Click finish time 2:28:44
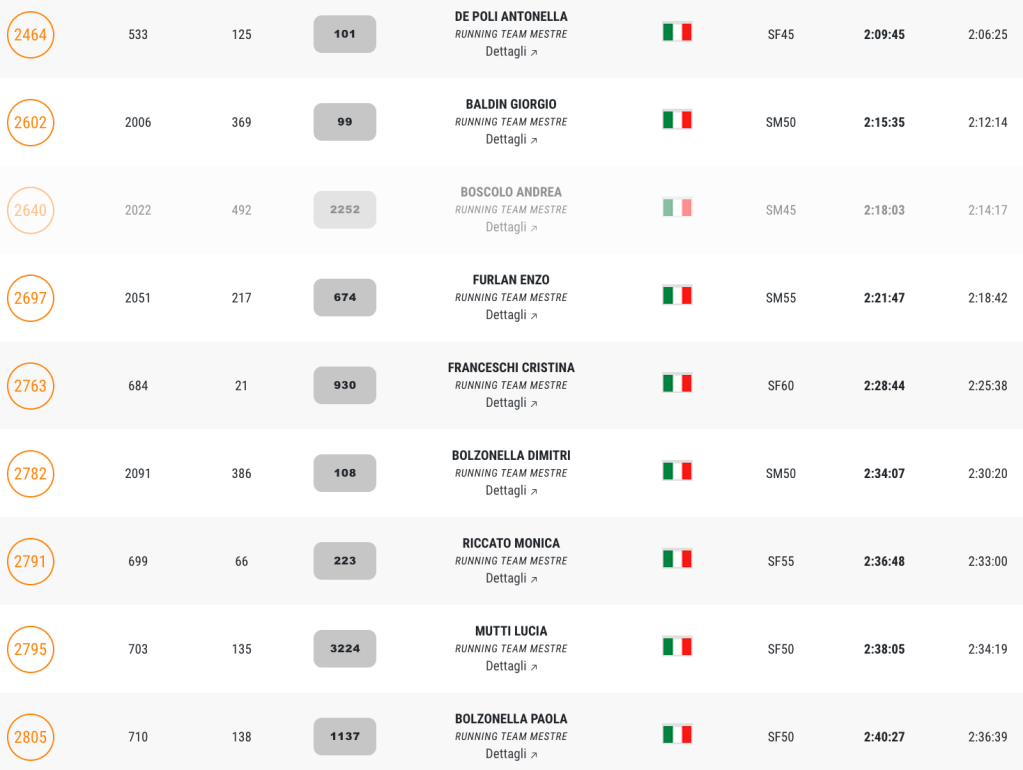 tap(884, 386)
